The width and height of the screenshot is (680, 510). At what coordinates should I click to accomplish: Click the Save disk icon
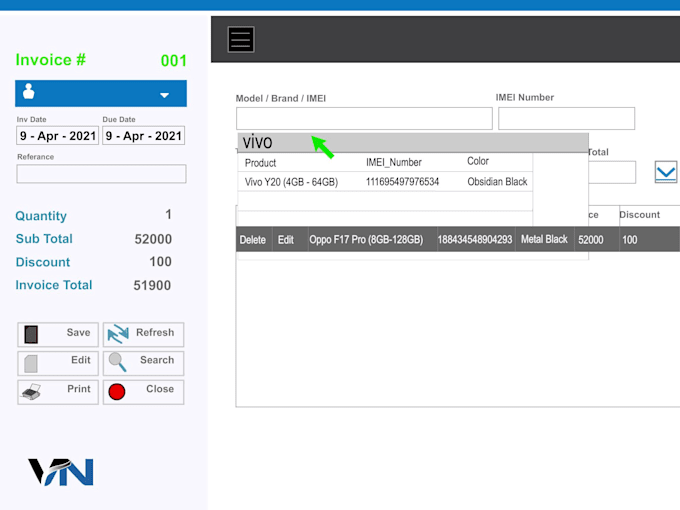[31, 334]
